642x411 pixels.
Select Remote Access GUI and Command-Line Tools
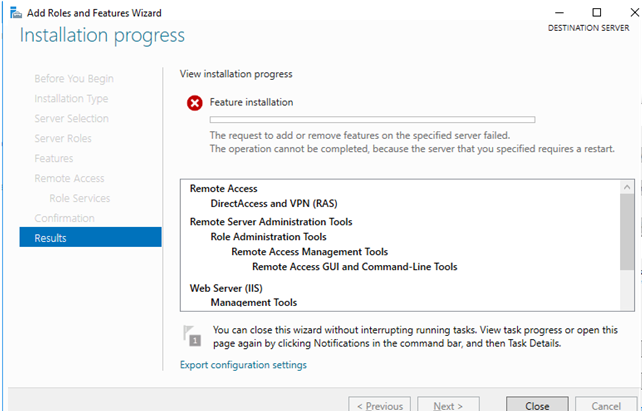(x=355, y=267)
